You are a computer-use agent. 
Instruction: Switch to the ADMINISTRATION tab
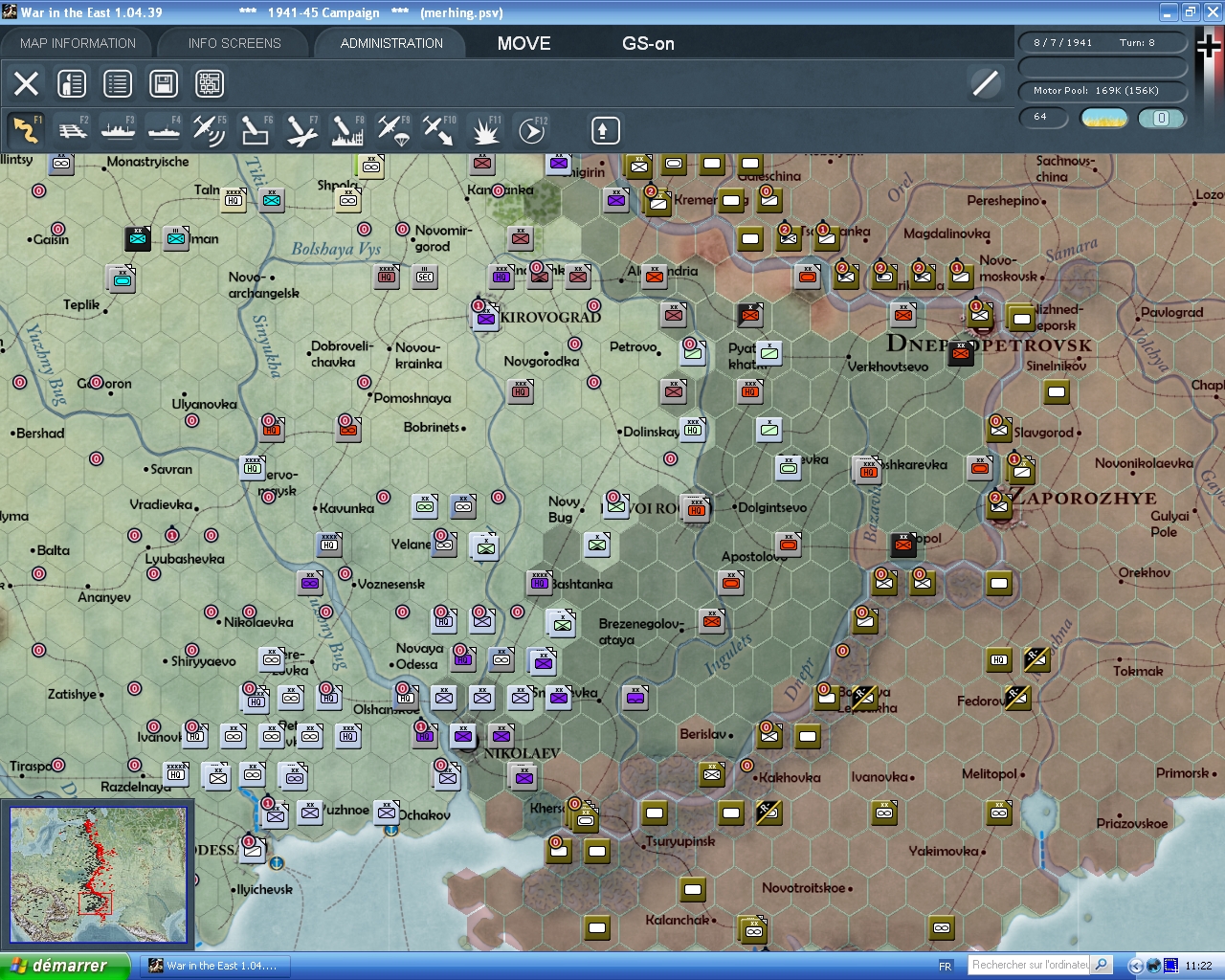[391, 43]
